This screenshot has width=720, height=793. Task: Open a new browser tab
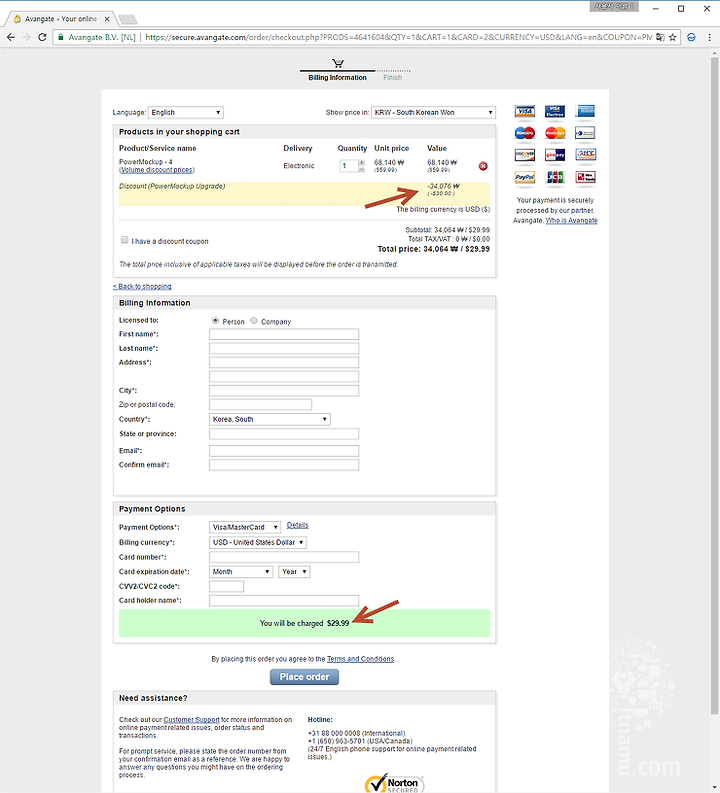[x=128, y=19]
